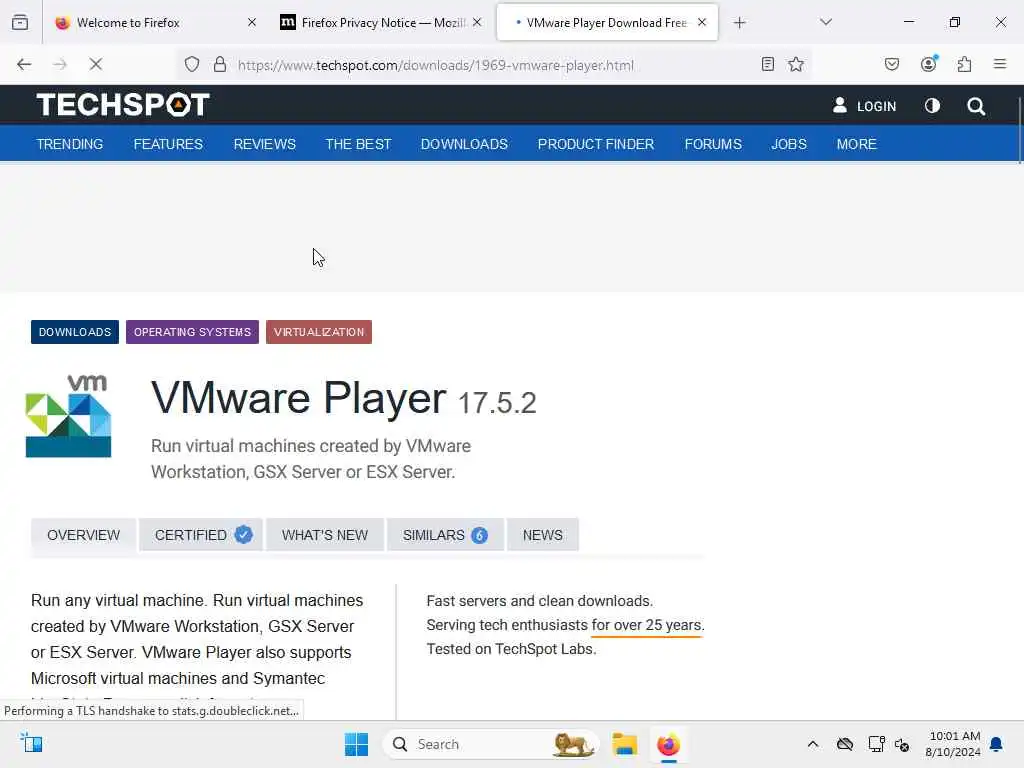Click the OneDrive cloud tray icon
The height and width of the screenshot is (768, 1024).
[x=845, y=744]
